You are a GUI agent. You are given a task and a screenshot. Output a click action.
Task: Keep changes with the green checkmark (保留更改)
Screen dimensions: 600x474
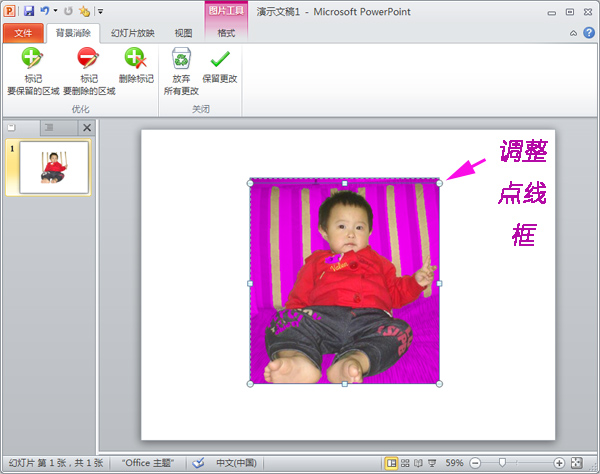click(x=220, y=65)
